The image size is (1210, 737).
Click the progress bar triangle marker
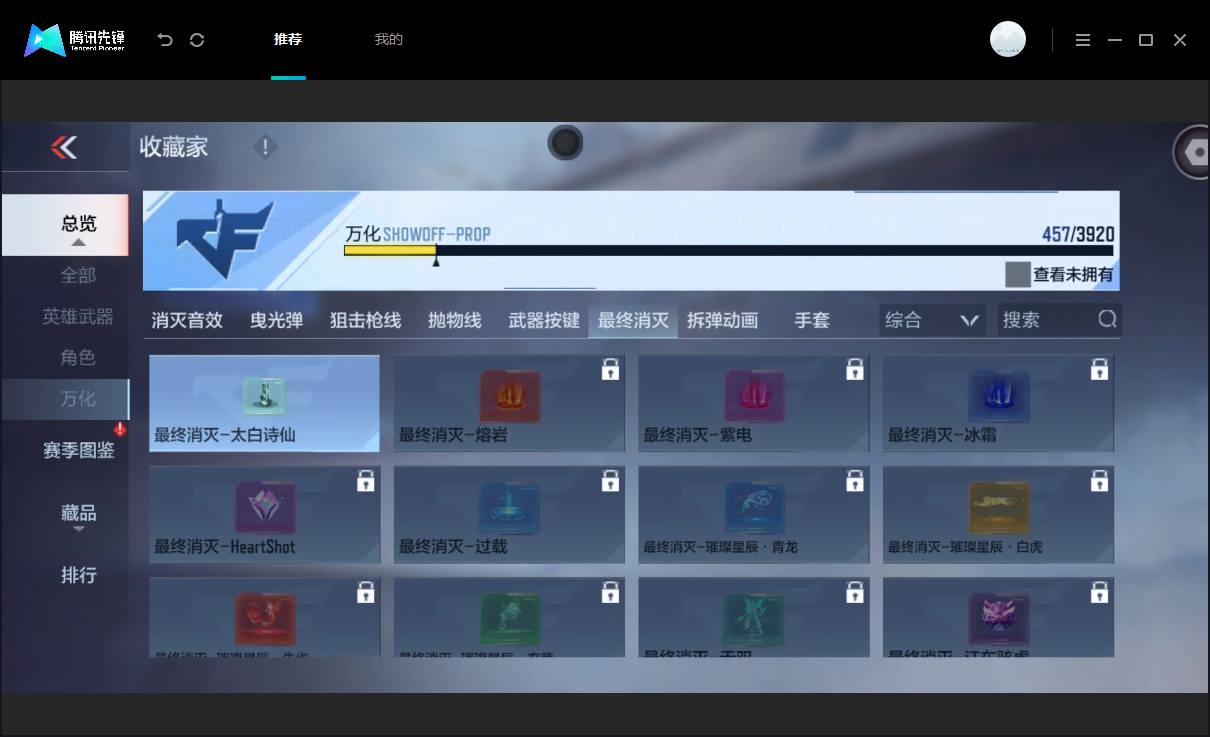[435, 260]
